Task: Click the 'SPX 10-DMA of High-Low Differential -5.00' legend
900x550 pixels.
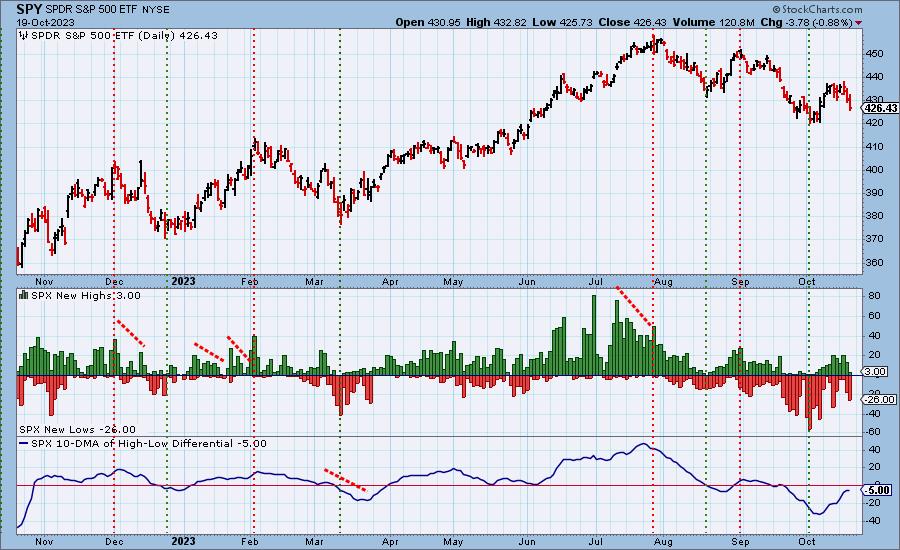Action: (x=149, y=444)
